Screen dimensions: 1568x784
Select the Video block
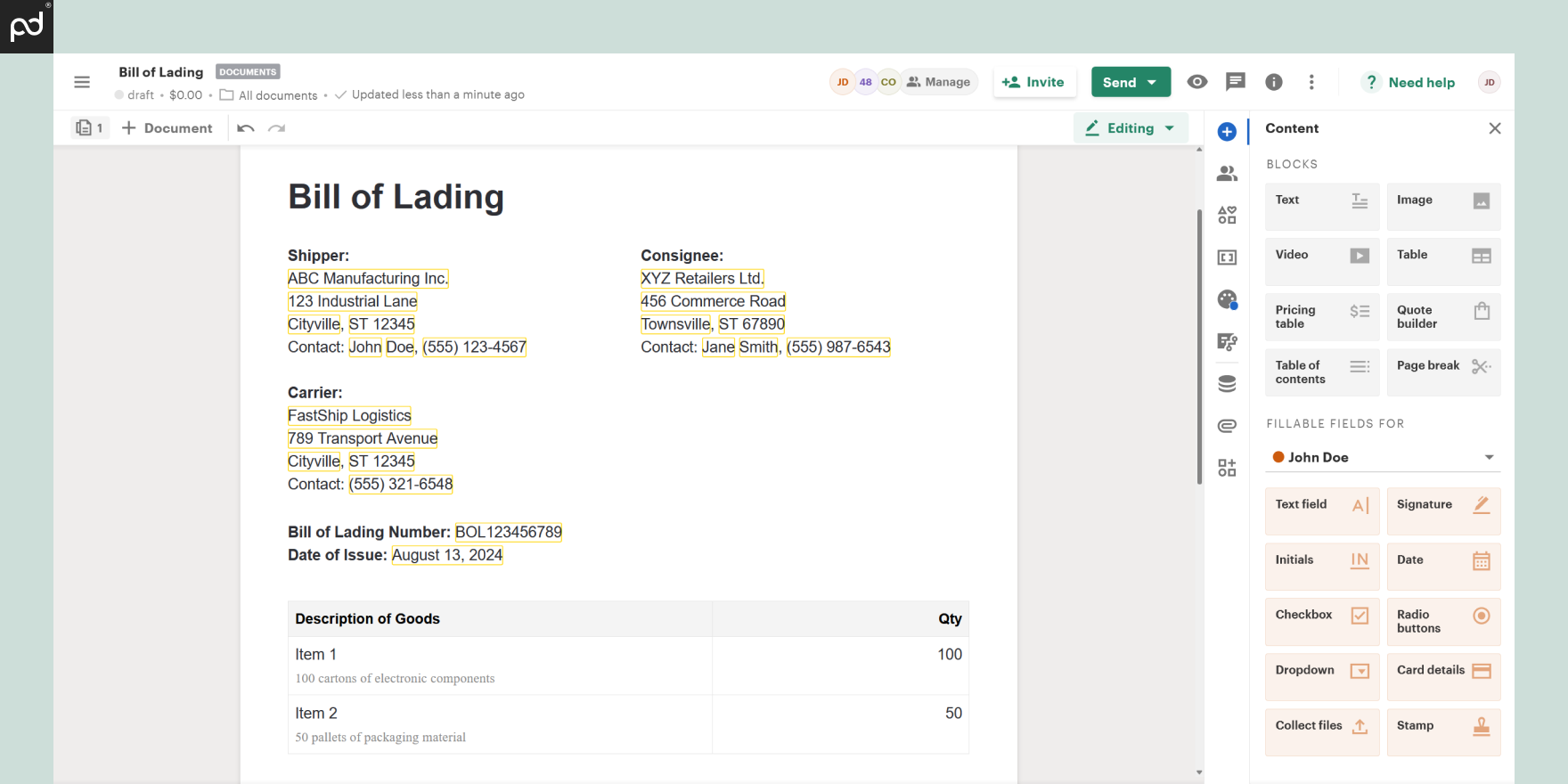1322,262
